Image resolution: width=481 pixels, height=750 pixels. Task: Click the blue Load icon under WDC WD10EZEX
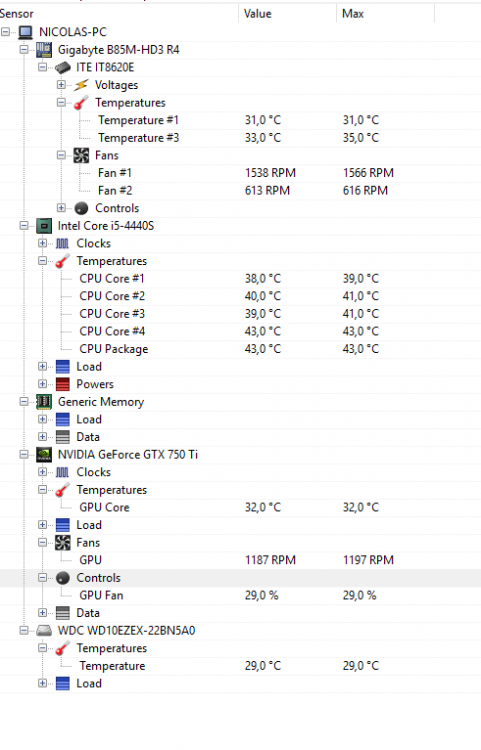63,684
